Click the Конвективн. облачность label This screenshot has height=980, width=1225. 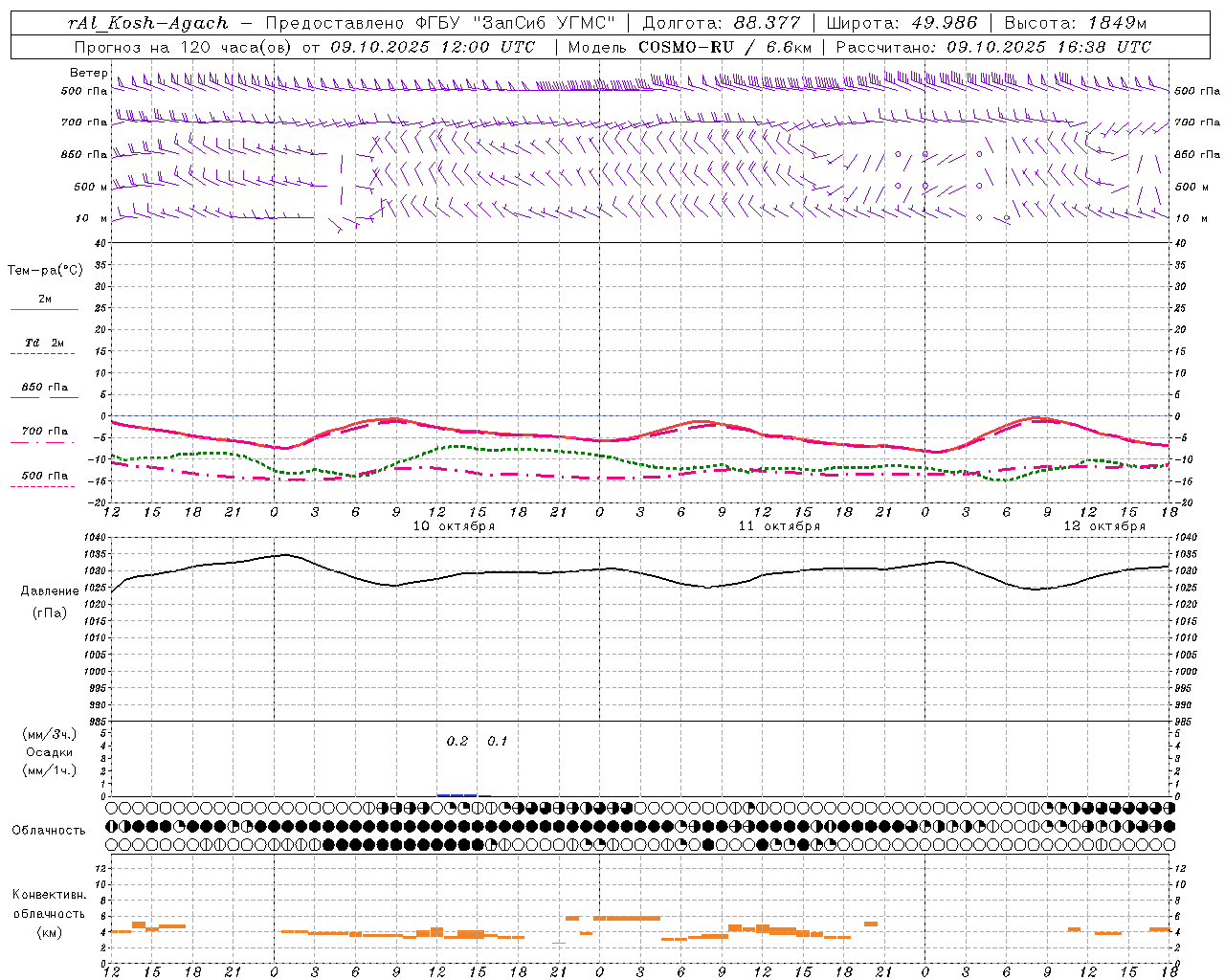click(49, 904)
